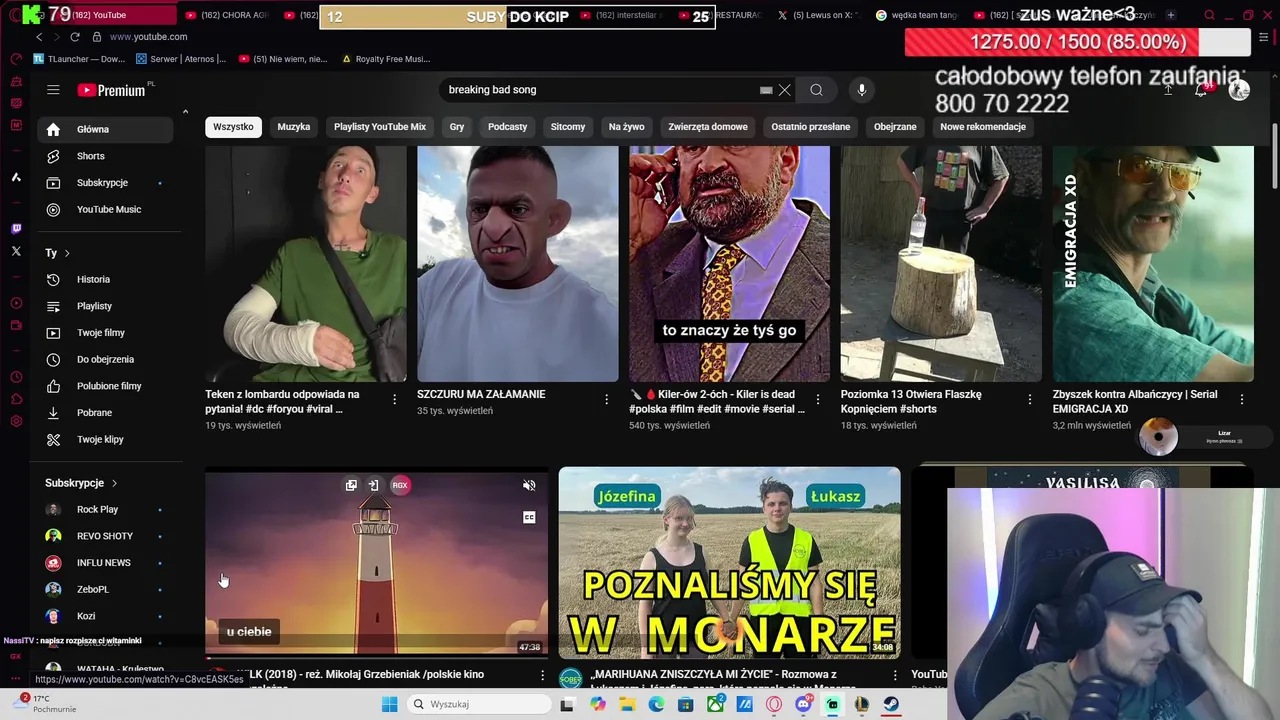
Task: Open more options for MARIHUANA ZNISZCZYŁA MI ŻYCIE video
Action: click(x=895, y=676)
